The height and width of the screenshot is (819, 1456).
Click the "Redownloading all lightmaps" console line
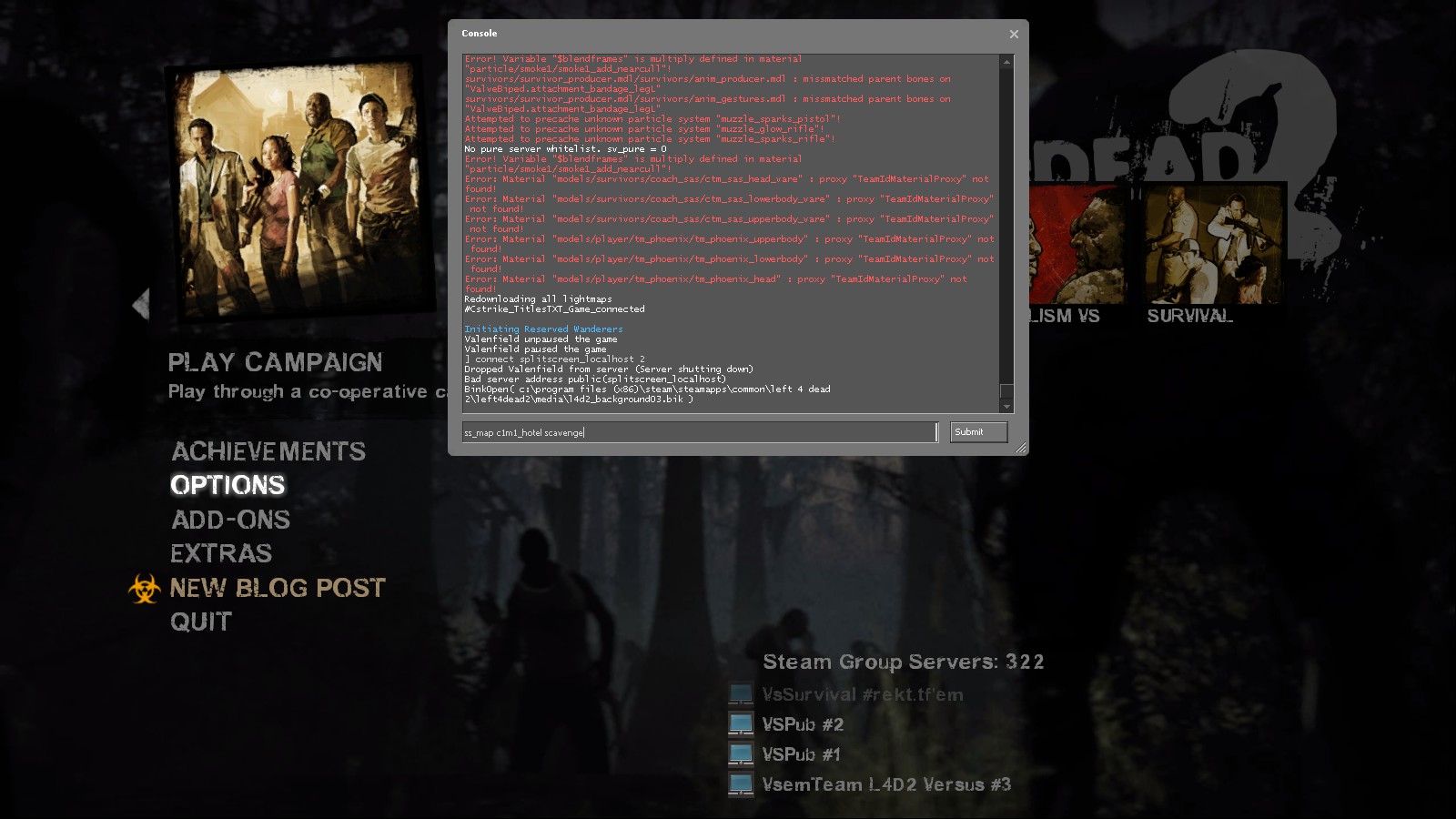pos(538,299)
